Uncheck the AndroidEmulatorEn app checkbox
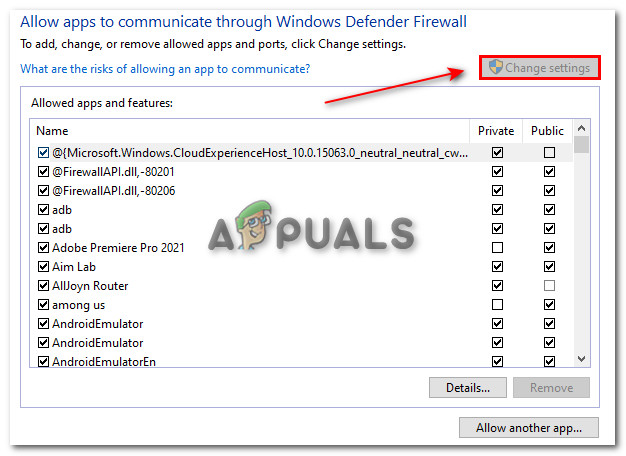626x456 pixels. pyautogui.click(x=43, y=361)
